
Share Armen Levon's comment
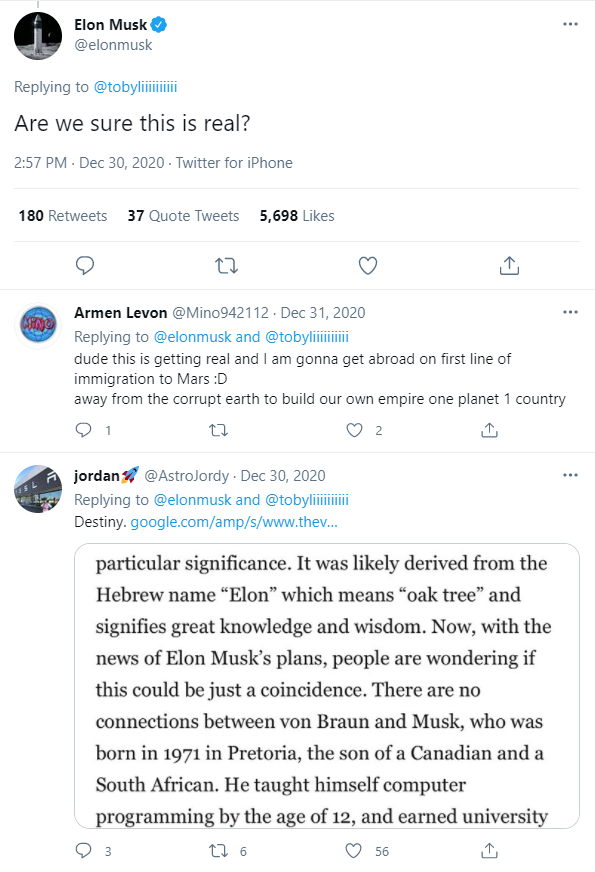tap(489, 430)
